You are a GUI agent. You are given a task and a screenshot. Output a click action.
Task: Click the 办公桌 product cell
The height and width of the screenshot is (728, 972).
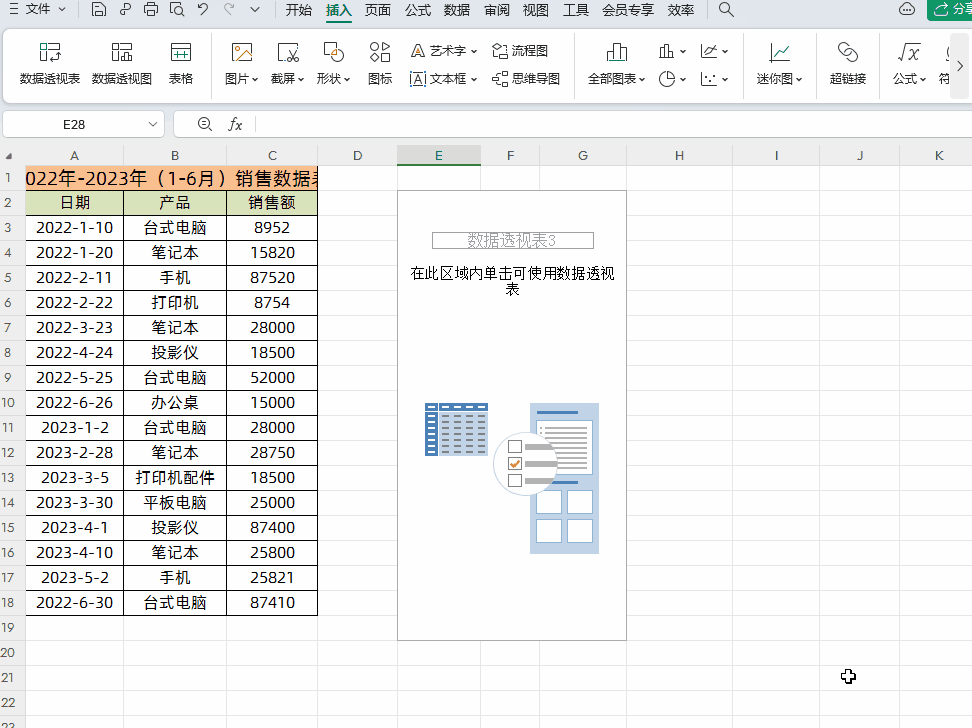(175, 402)
